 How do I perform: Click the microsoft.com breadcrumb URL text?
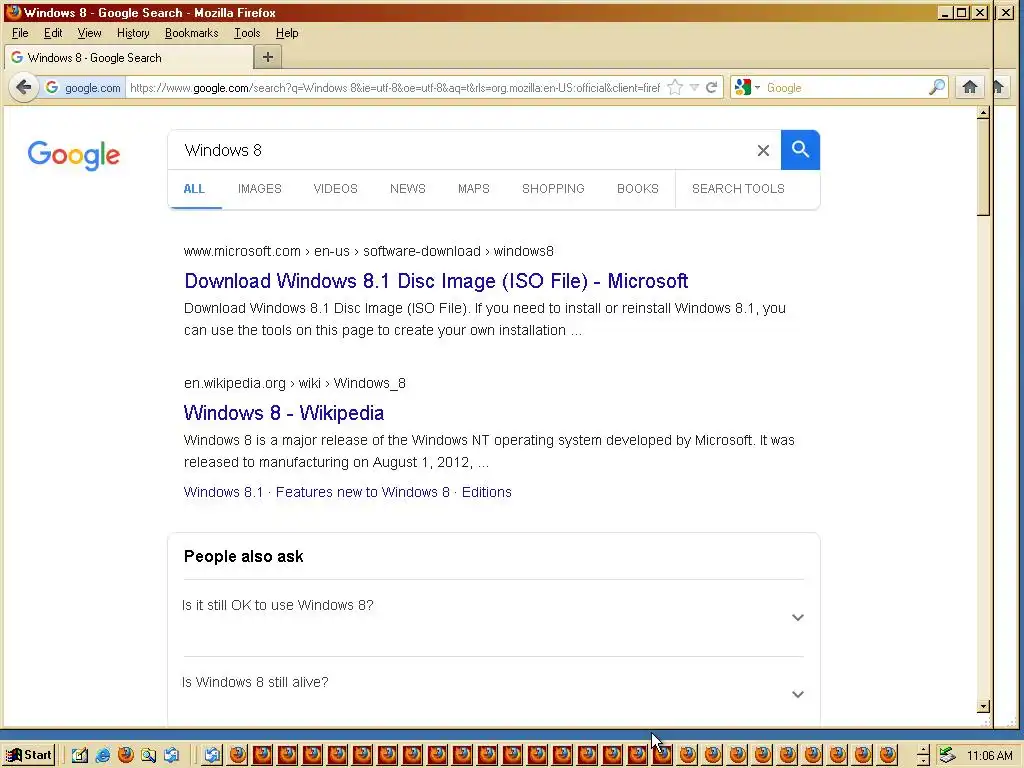(368, 251)
